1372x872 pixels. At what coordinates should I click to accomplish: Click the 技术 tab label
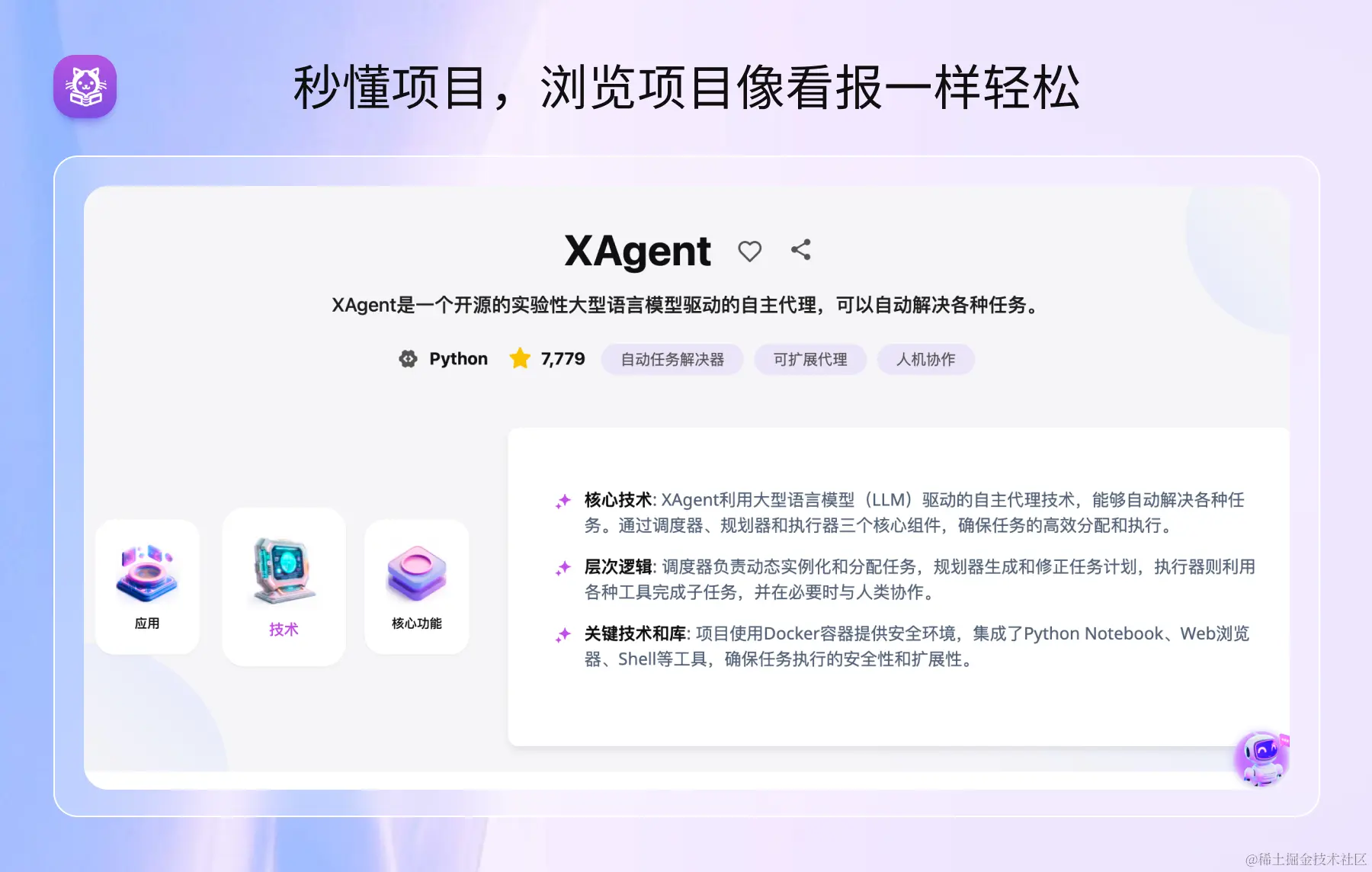click(284, 630)
